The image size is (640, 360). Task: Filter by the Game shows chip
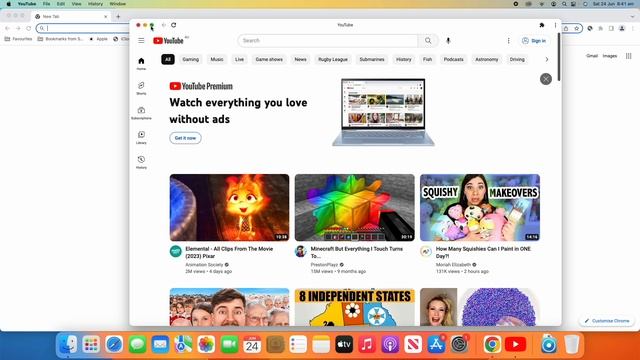point(269,59)
